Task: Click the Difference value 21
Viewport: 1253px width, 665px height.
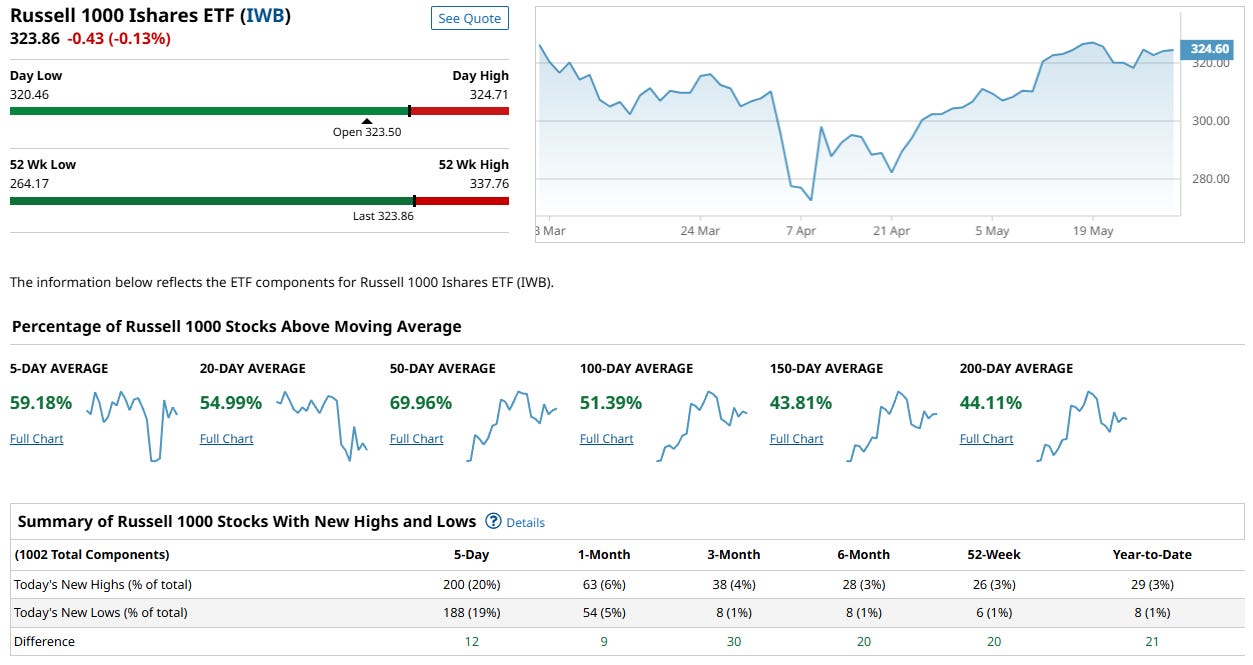Action: click(1152, 642)
